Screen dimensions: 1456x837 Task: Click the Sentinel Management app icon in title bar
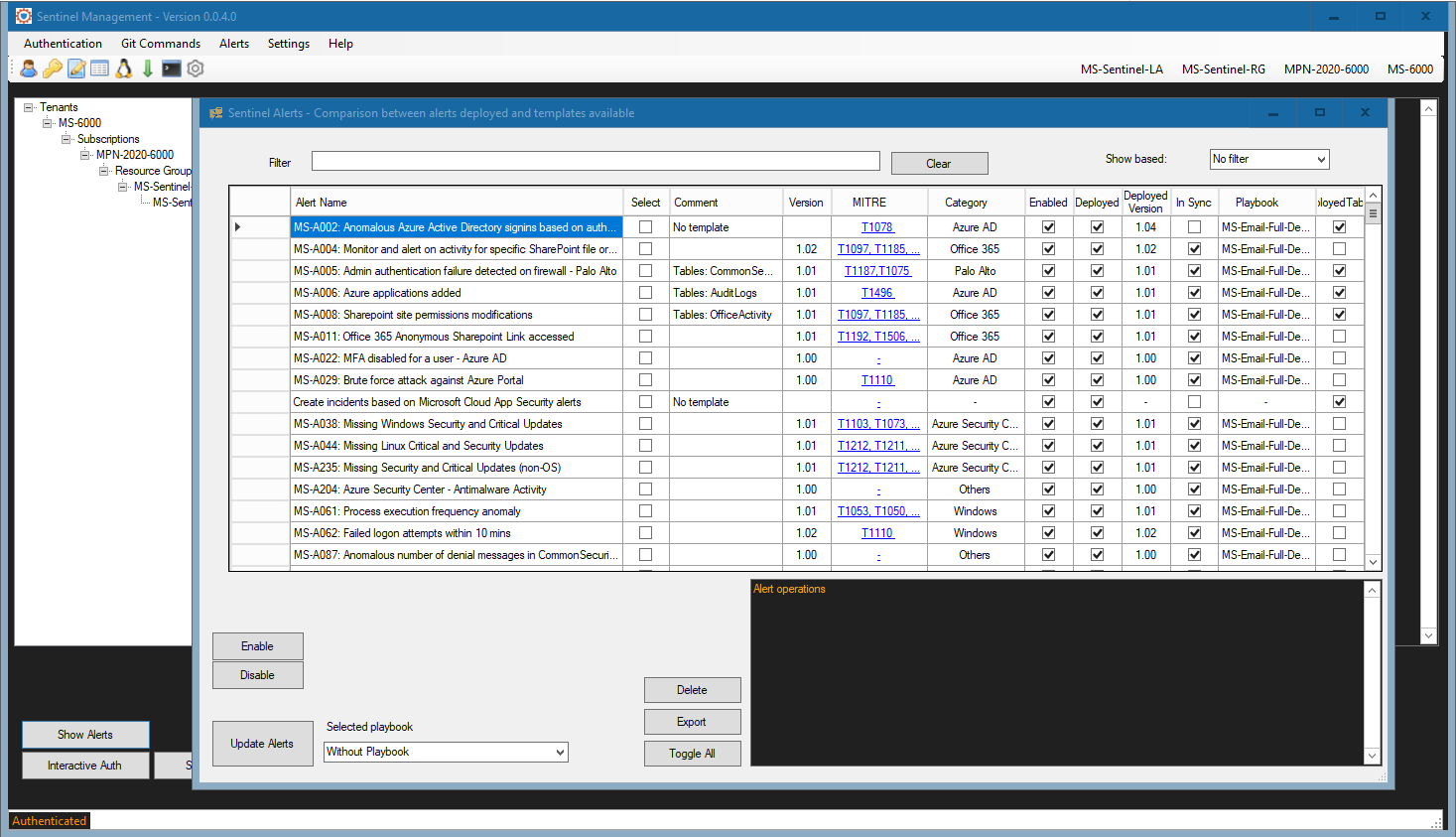tap(24, 16)
